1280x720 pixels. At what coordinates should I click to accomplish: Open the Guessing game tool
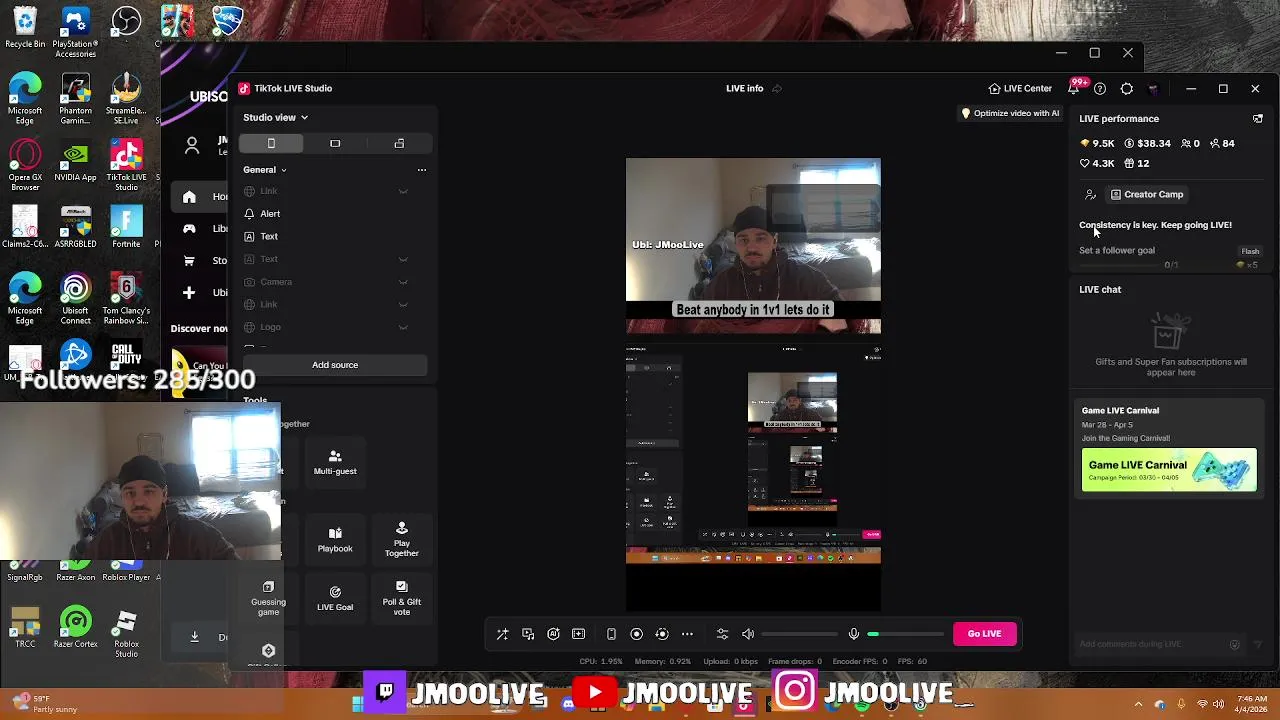268,598
